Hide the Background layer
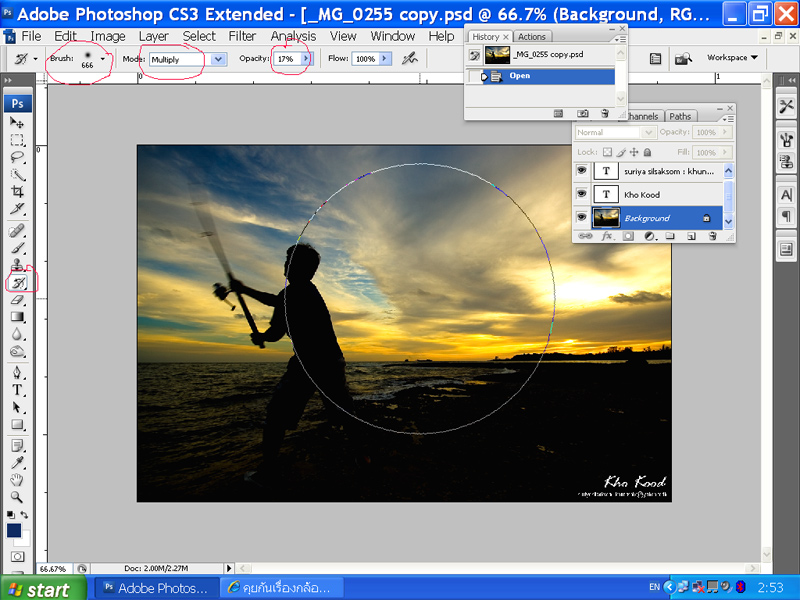This screenshot has height=600, width=800. pyautogui.click(x=582, y=217)
